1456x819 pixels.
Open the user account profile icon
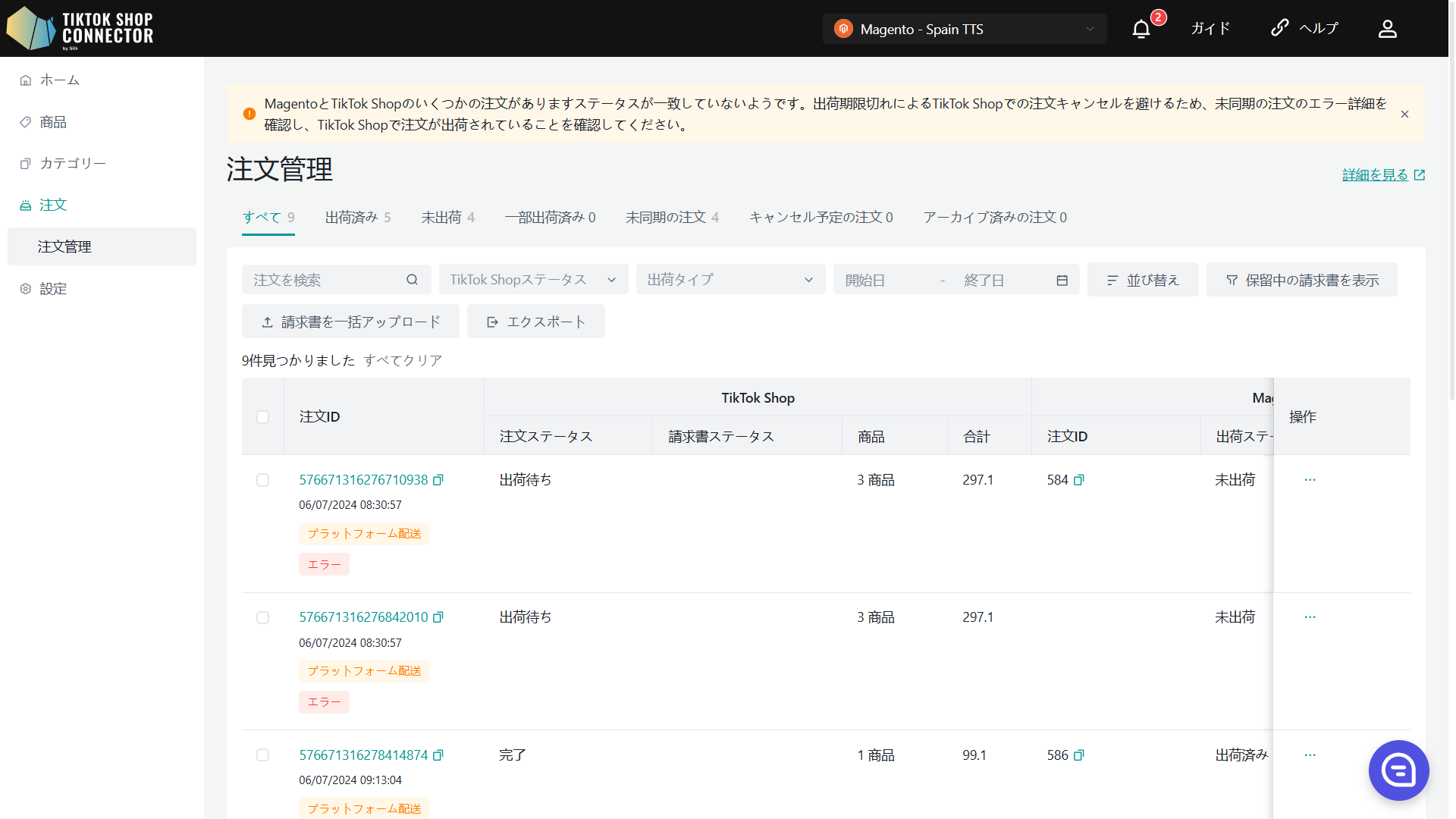tap(1387, 29)
